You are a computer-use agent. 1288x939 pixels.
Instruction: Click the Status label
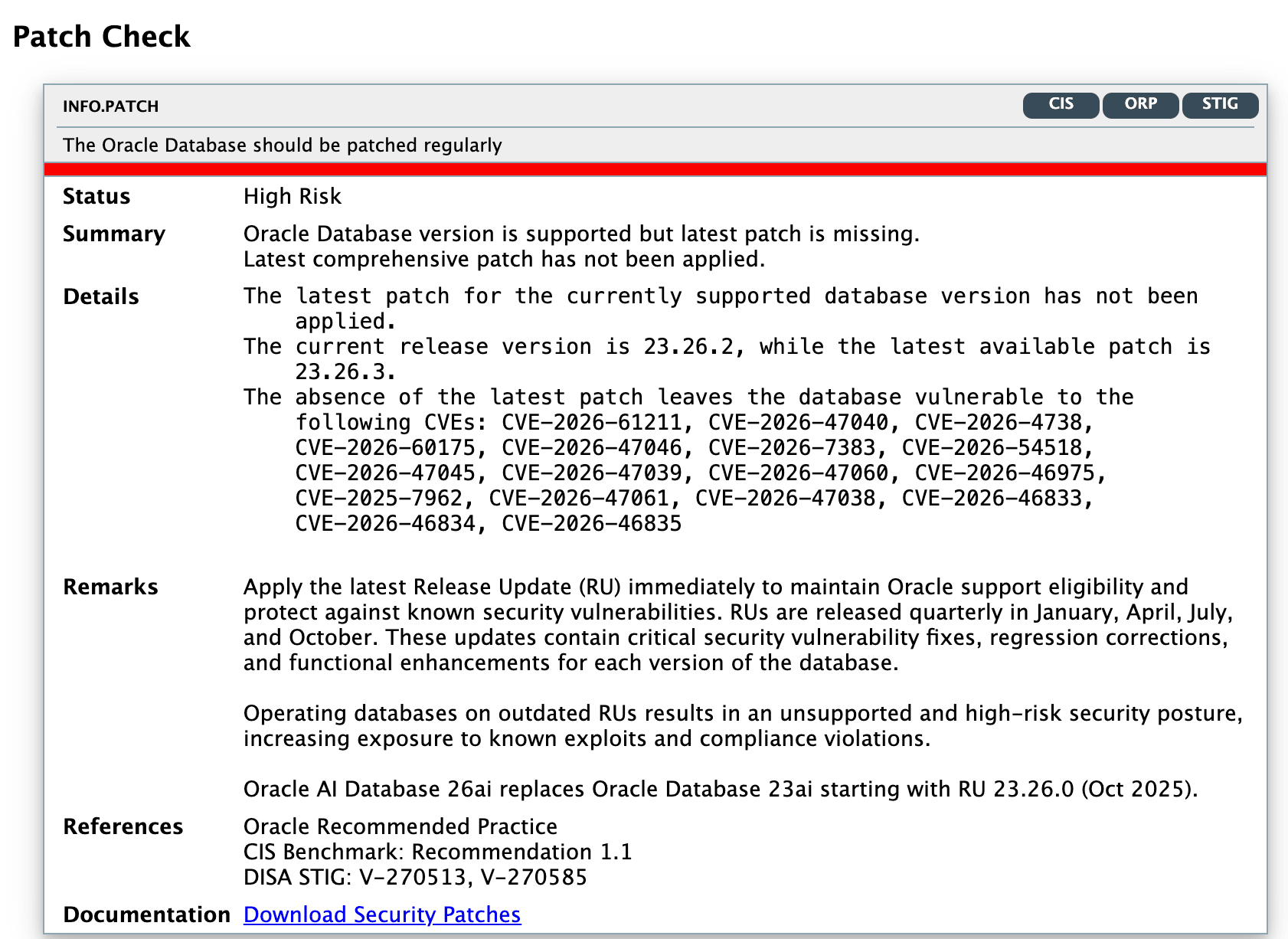(96, 197)
